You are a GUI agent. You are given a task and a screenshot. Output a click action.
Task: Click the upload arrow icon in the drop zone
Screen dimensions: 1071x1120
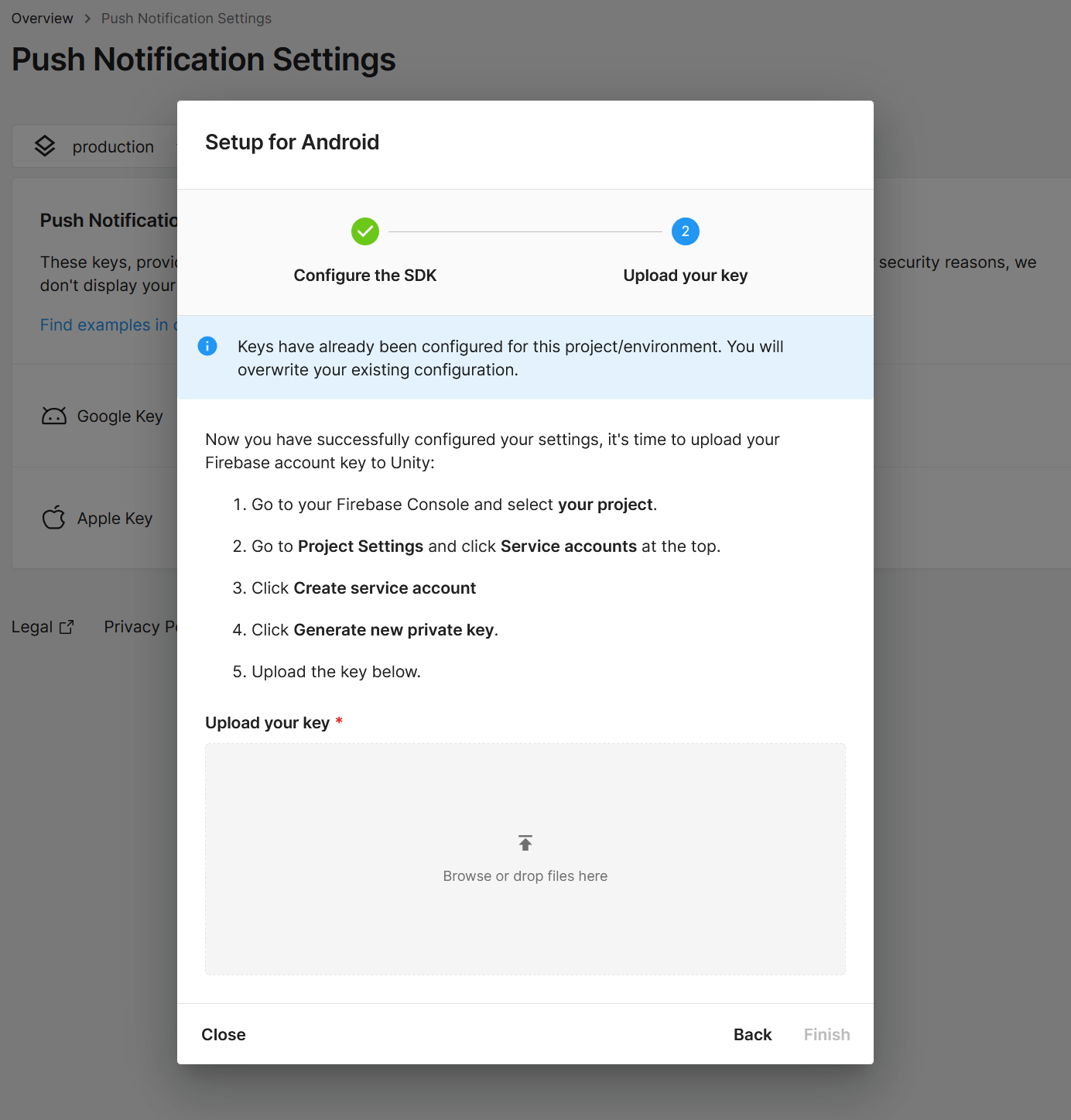coord(525,843)
